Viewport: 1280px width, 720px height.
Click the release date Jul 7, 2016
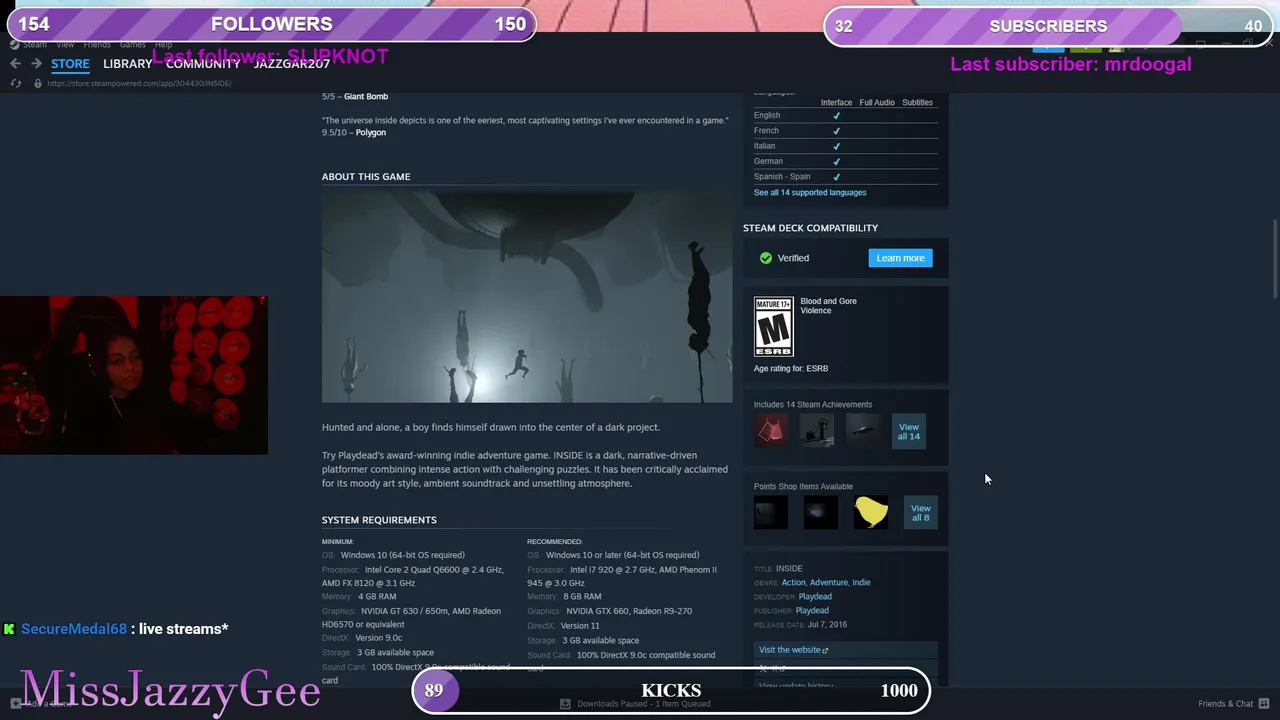(x=828, y=625)
